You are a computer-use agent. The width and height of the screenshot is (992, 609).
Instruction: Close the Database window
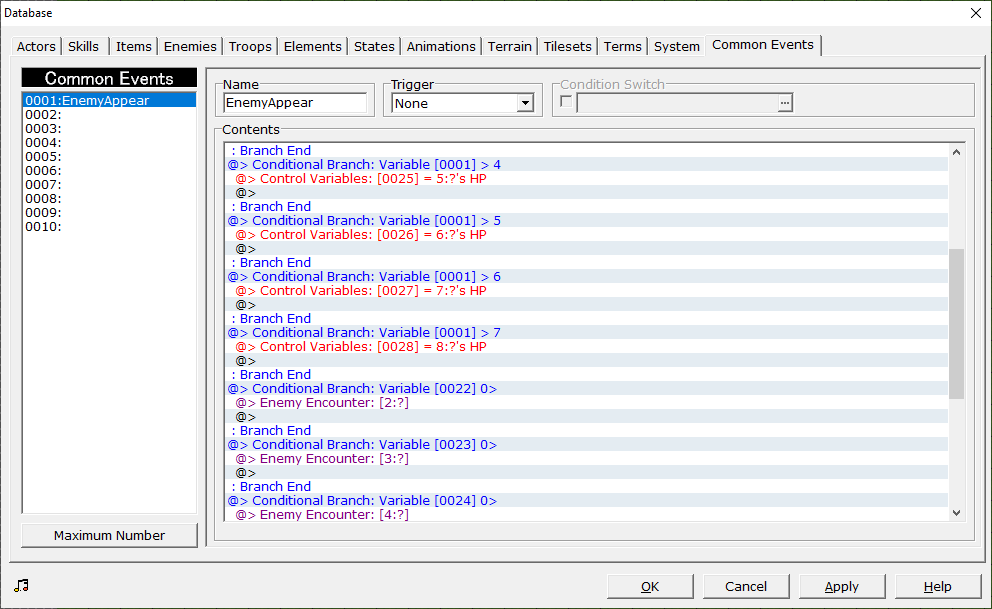tap(976, 13)
